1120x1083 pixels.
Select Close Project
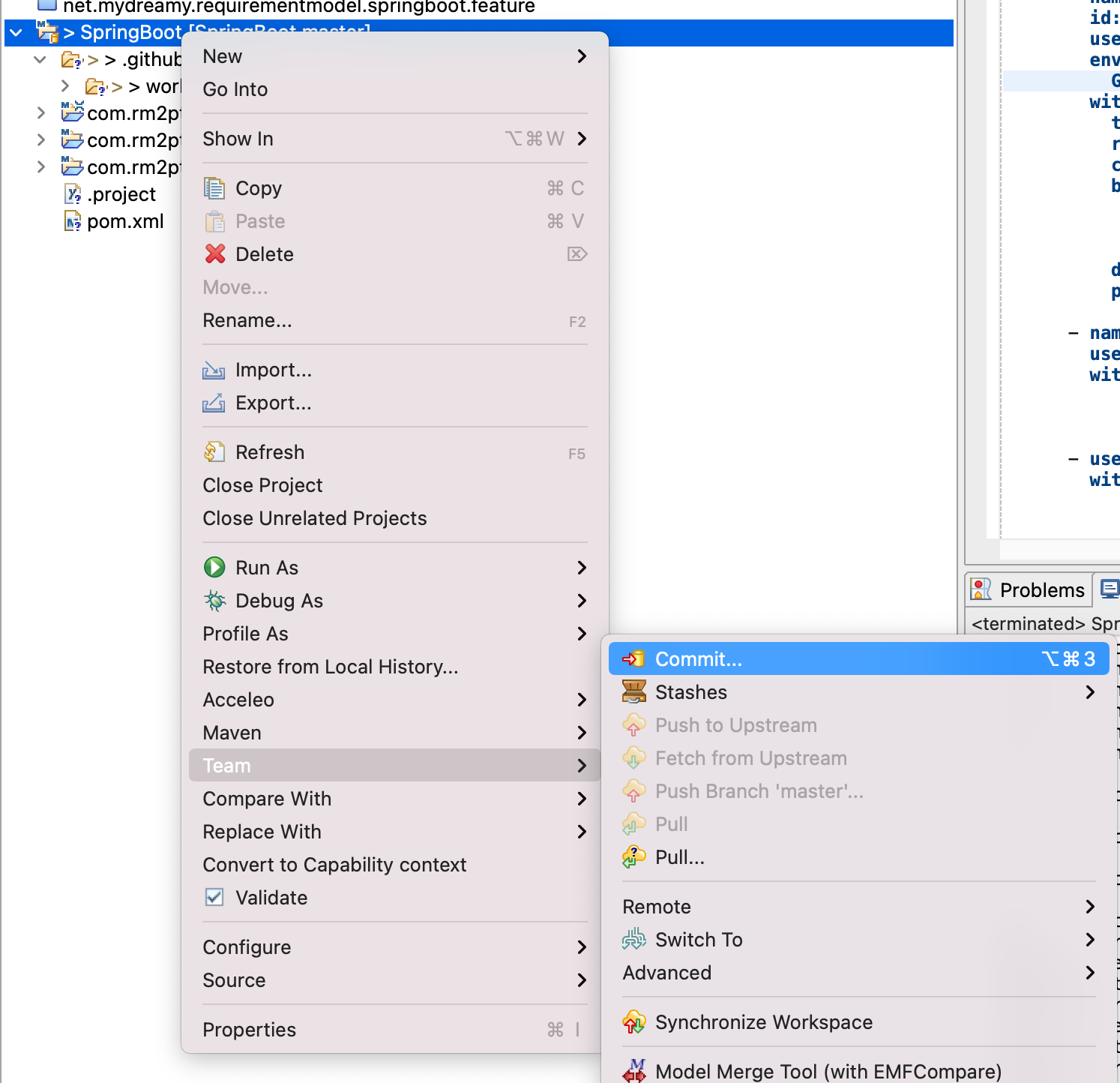pos(394,485)
